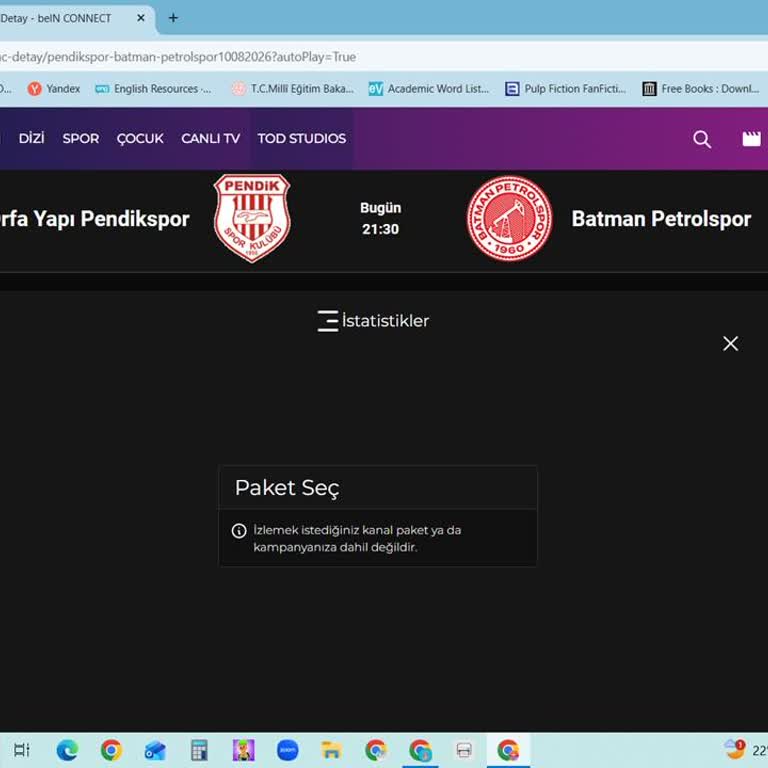The width and height of the screenshot is (768, 768).
Task: Click the İstatistikler list icon
Action: click(x=328, y=321)
